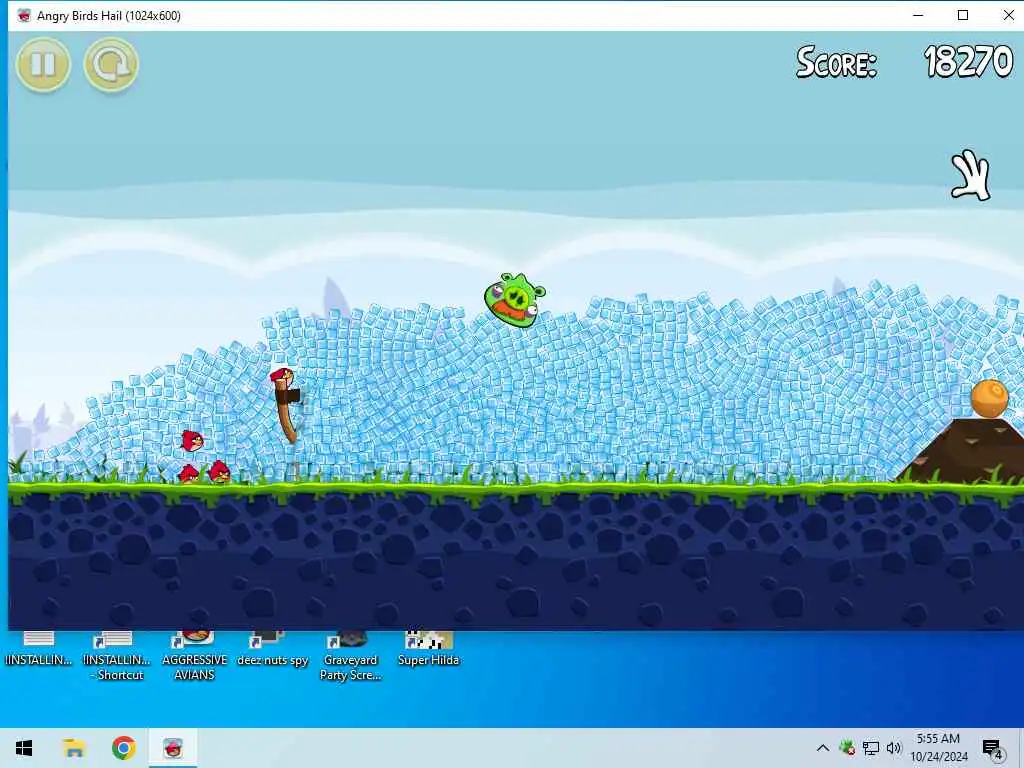The width and height of the screenshot is (1024, 768).
Task: Click the upper waiting red bird
Action: [191, 441]
